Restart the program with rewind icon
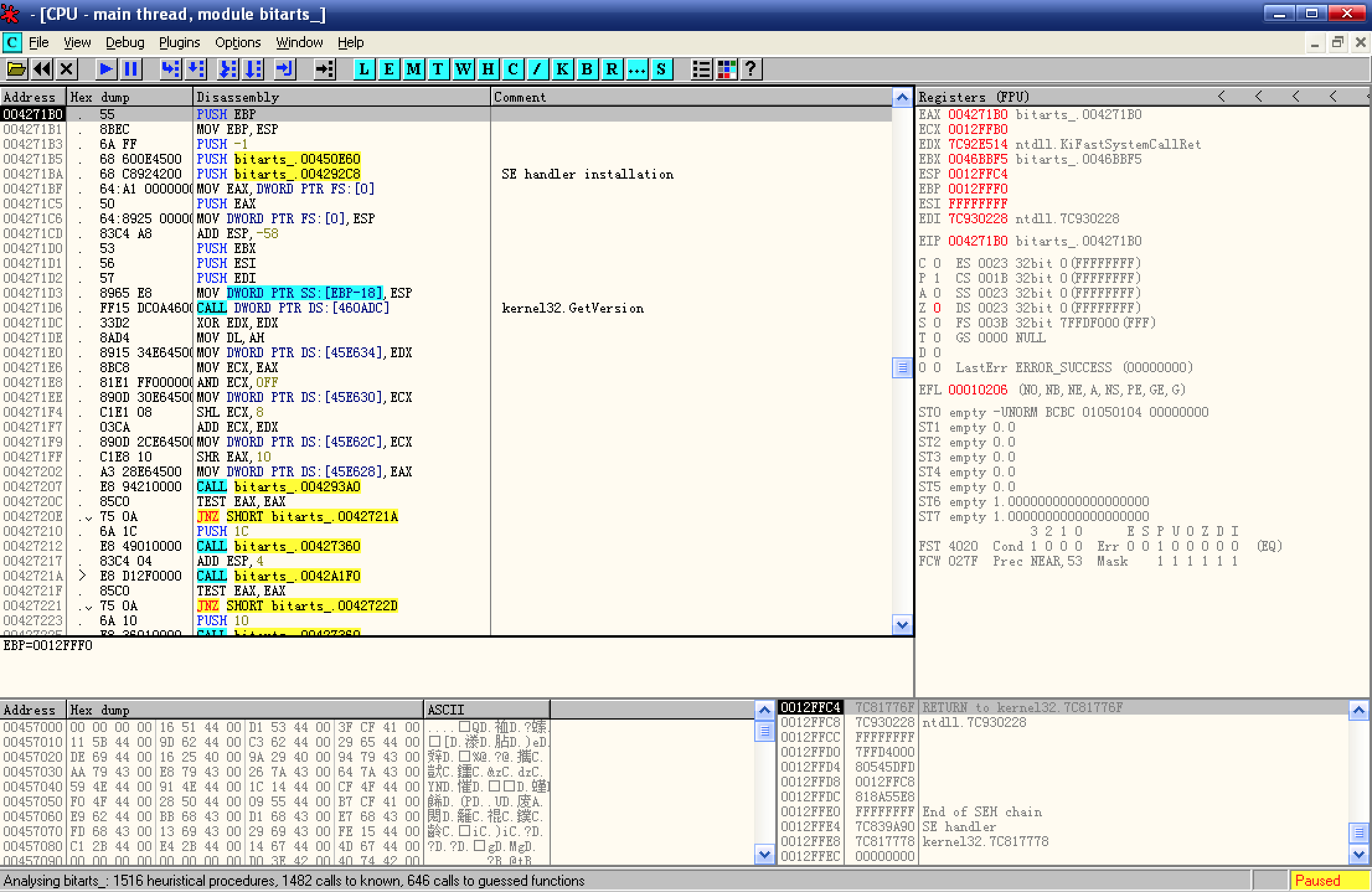Image resolution: width=1372 pixels, height=892 pixels. click(x=42, y=69)
